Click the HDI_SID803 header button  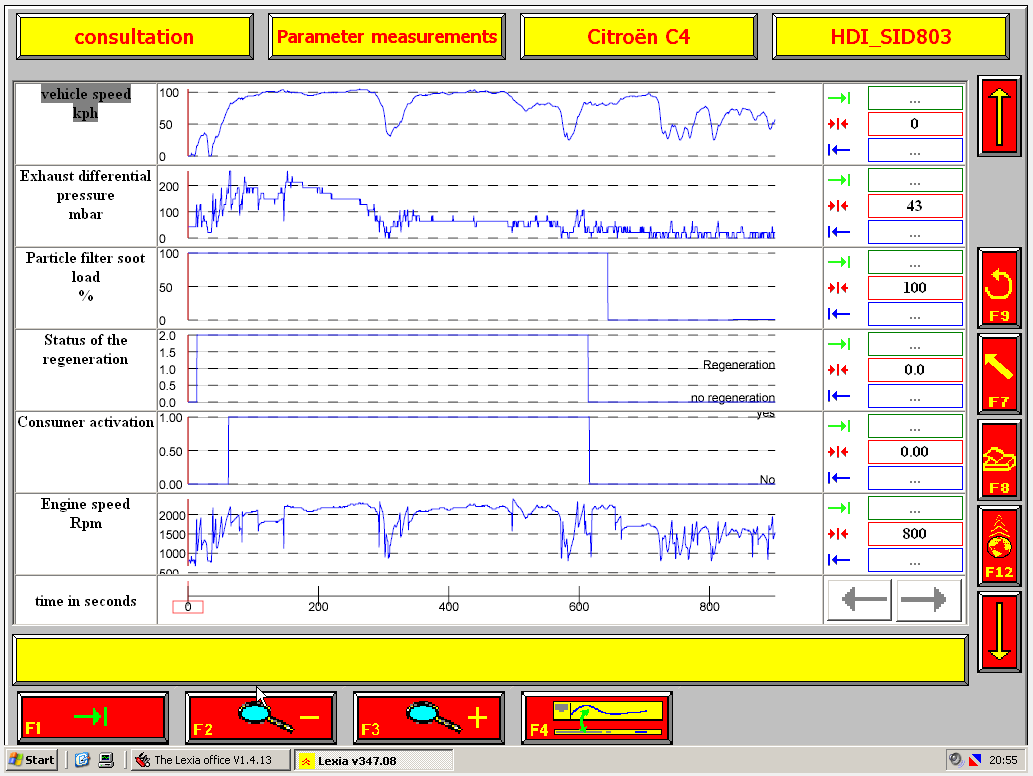(891, 37)
